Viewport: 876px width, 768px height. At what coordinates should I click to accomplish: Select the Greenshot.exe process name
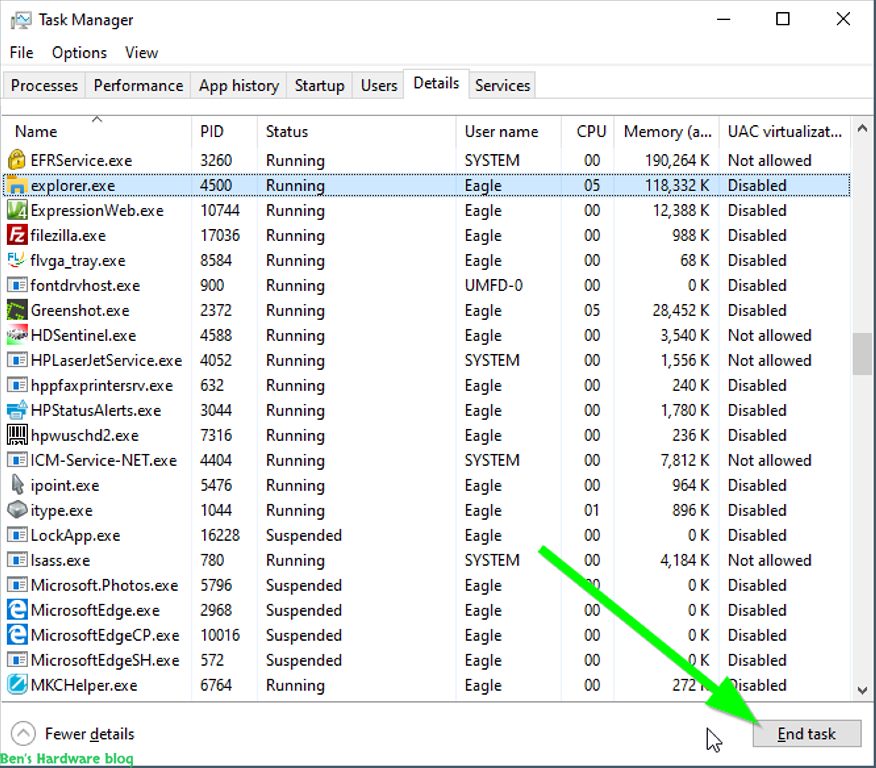(80, 311)
